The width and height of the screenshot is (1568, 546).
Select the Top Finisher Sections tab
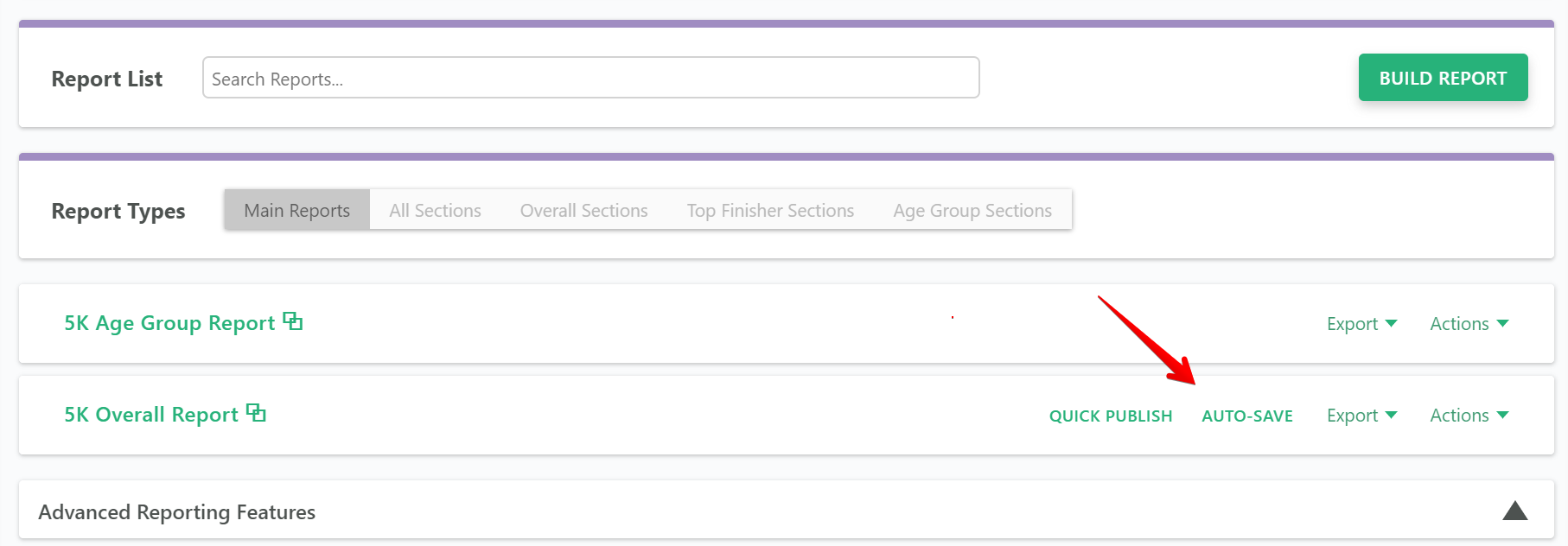coord(769,209)
